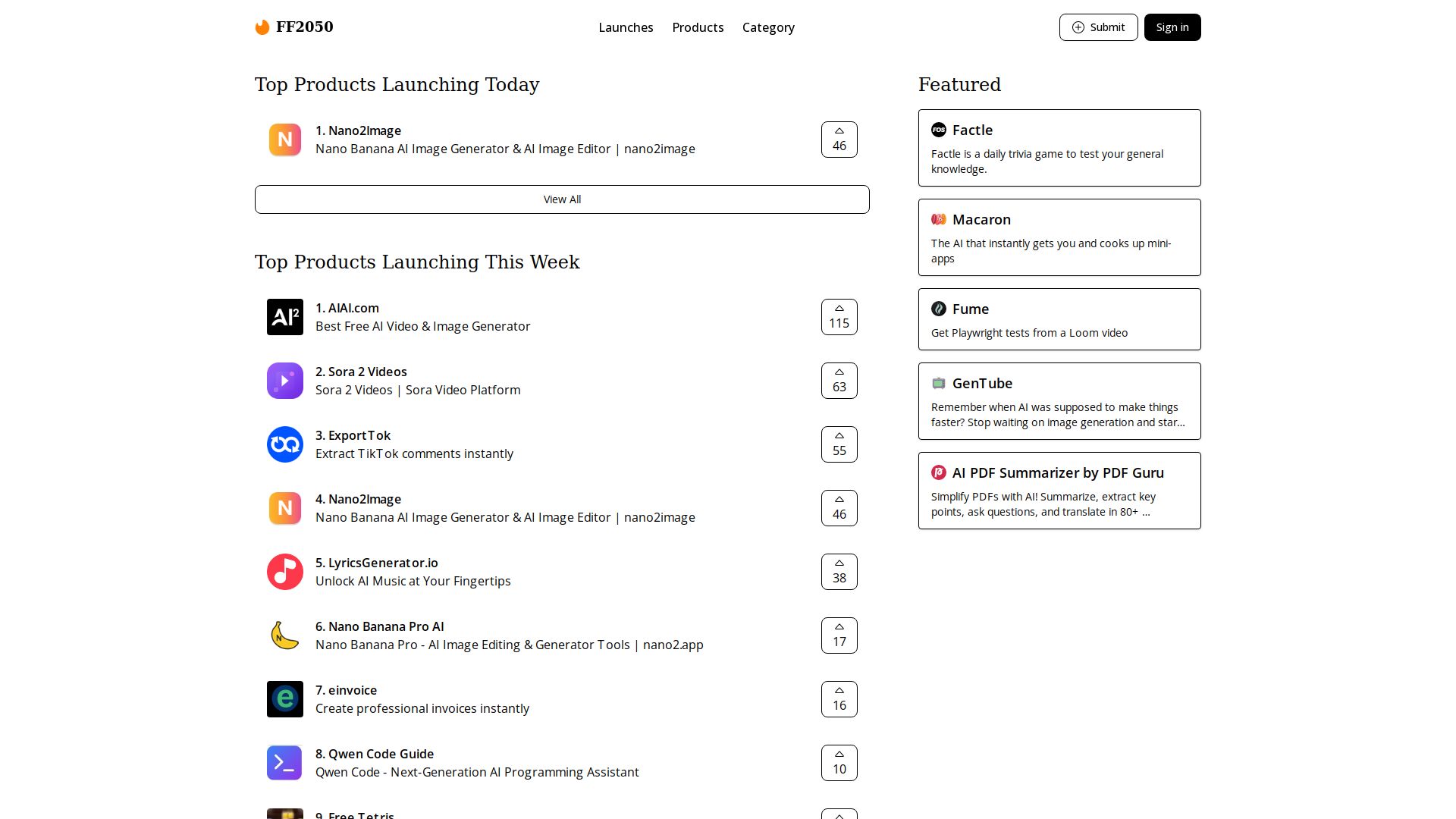
Task: Open the Sora 2 Videos play icon
Action: 285,381
